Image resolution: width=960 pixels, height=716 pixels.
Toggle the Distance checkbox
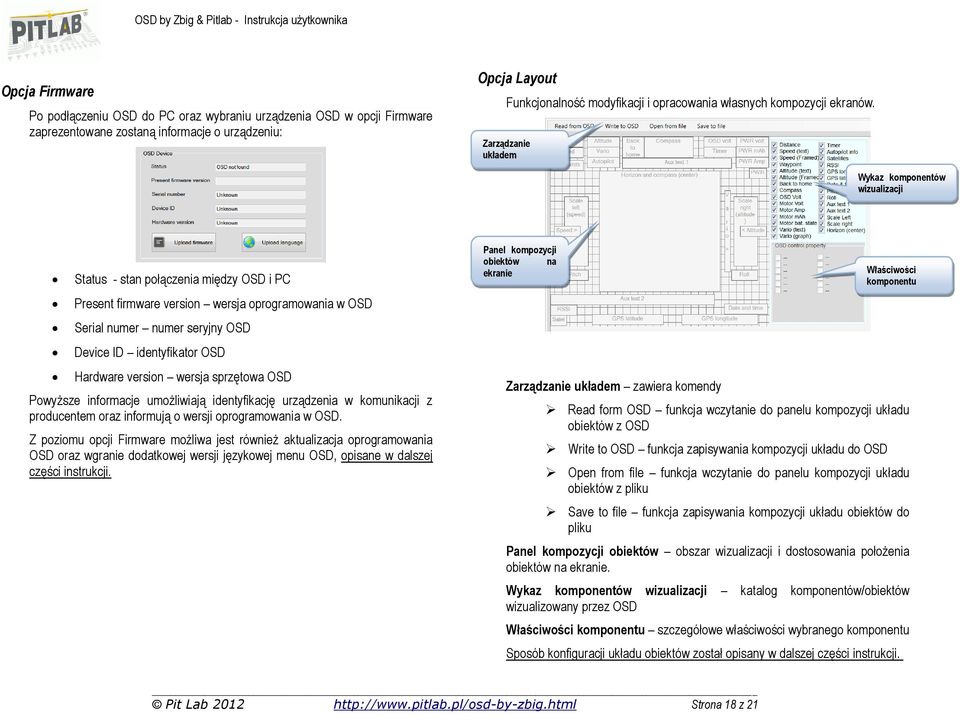tap(774, 145)
